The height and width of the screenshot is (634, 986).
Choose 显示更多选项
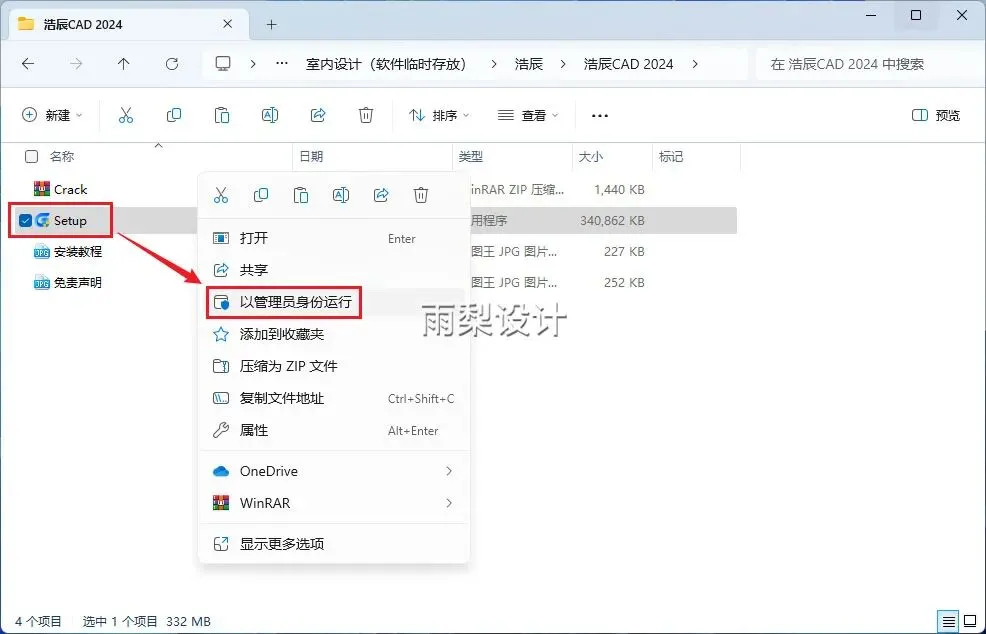pyautogui.click(x=333, y=543)
